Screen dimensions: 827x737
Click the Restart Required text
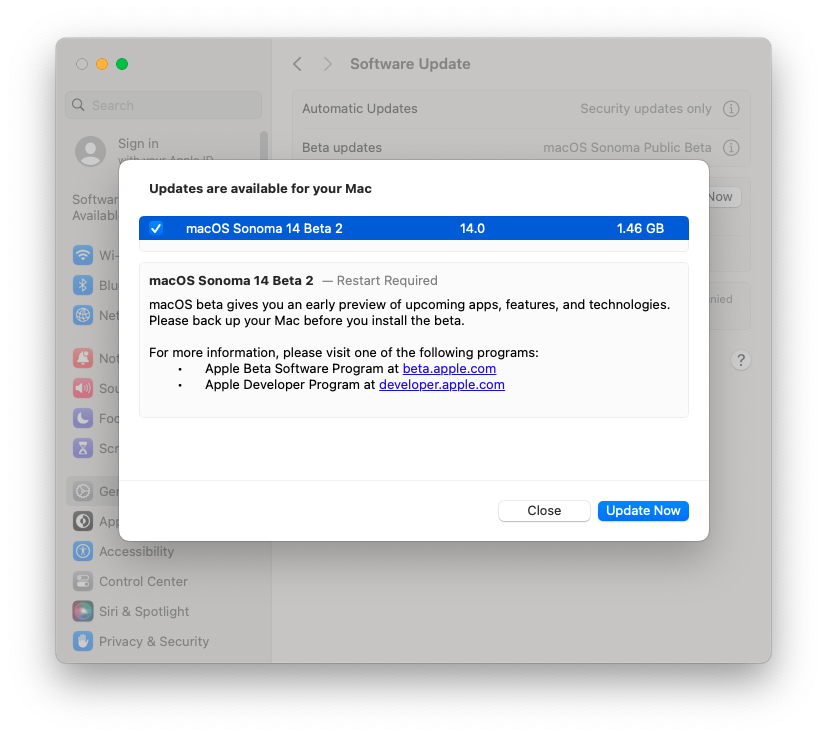387,281
